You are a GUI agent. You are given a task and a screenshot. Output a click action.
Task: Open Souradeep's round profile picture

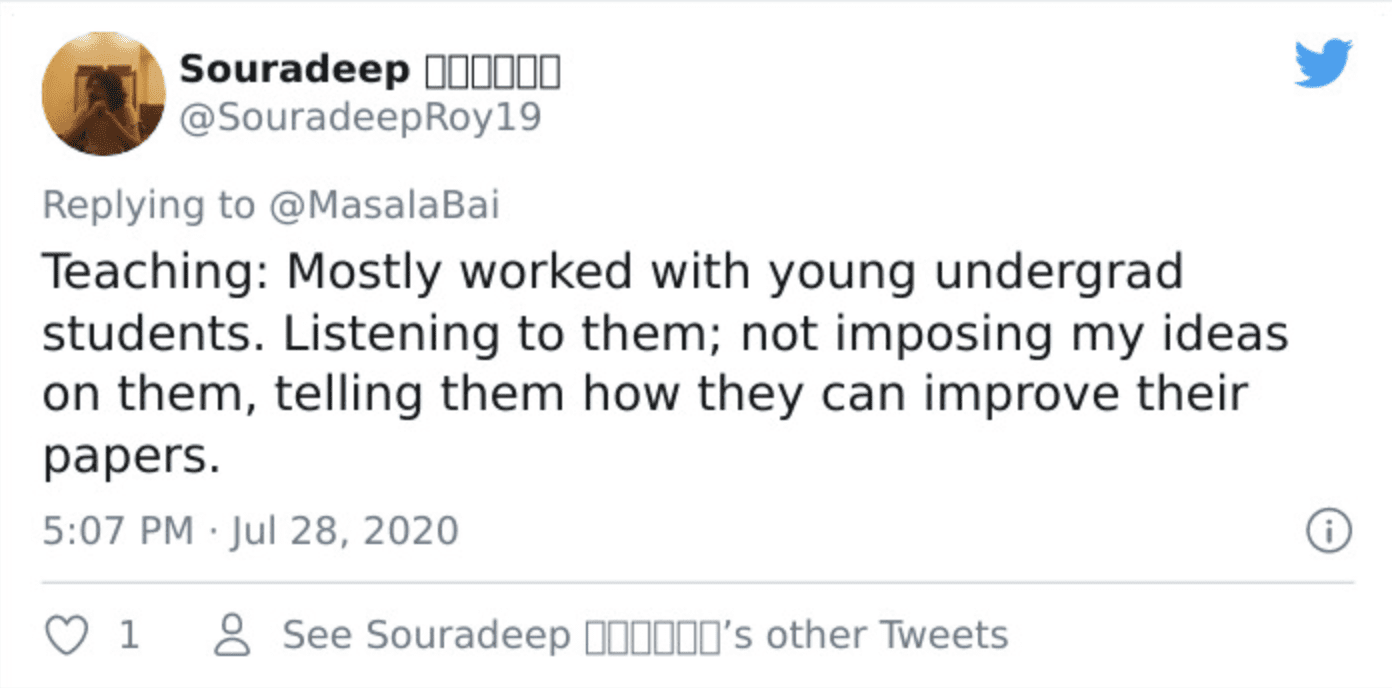[x=103, y=94]
